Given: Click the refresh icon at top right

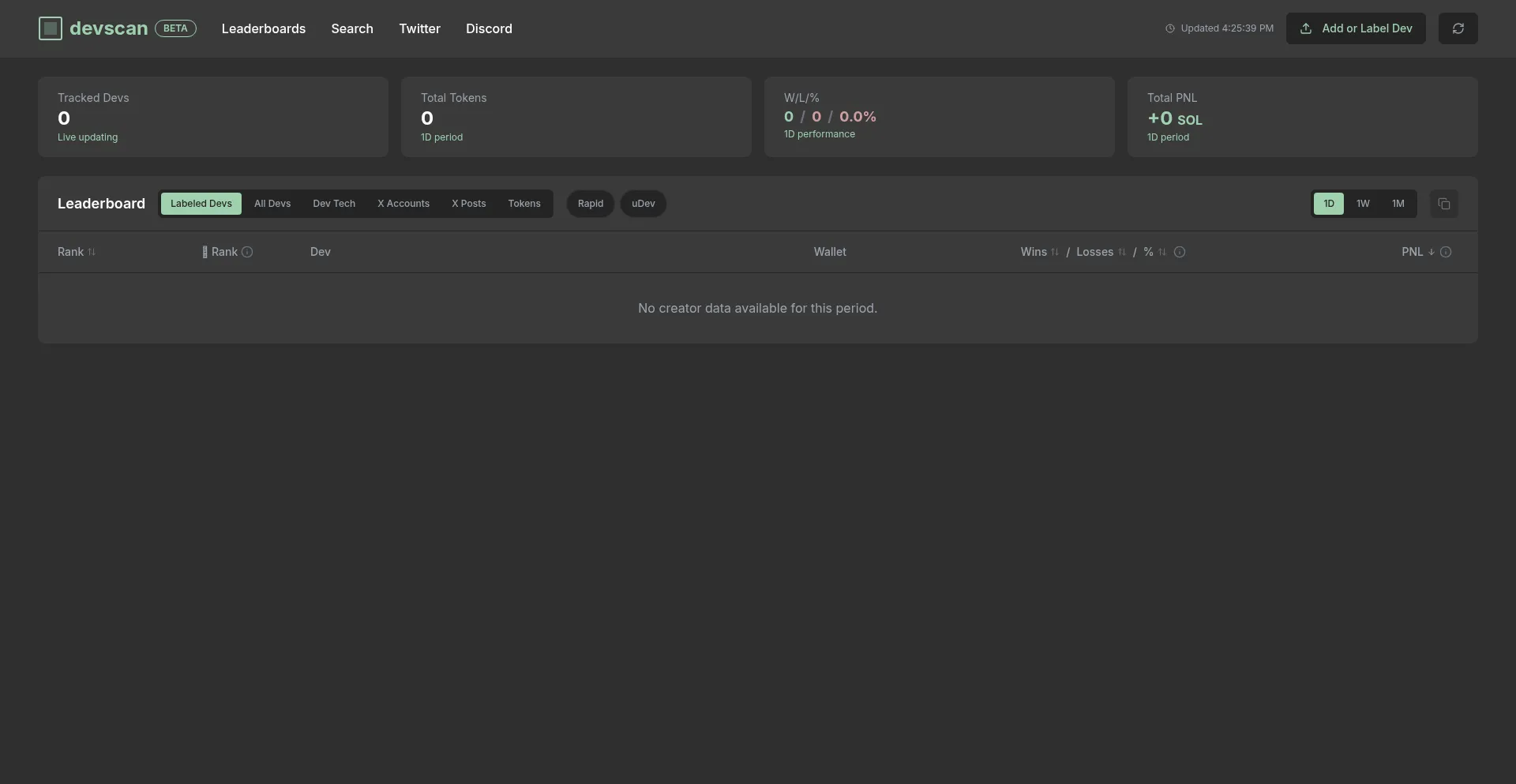Looking at the screenshot, I should coord(1458,28).
